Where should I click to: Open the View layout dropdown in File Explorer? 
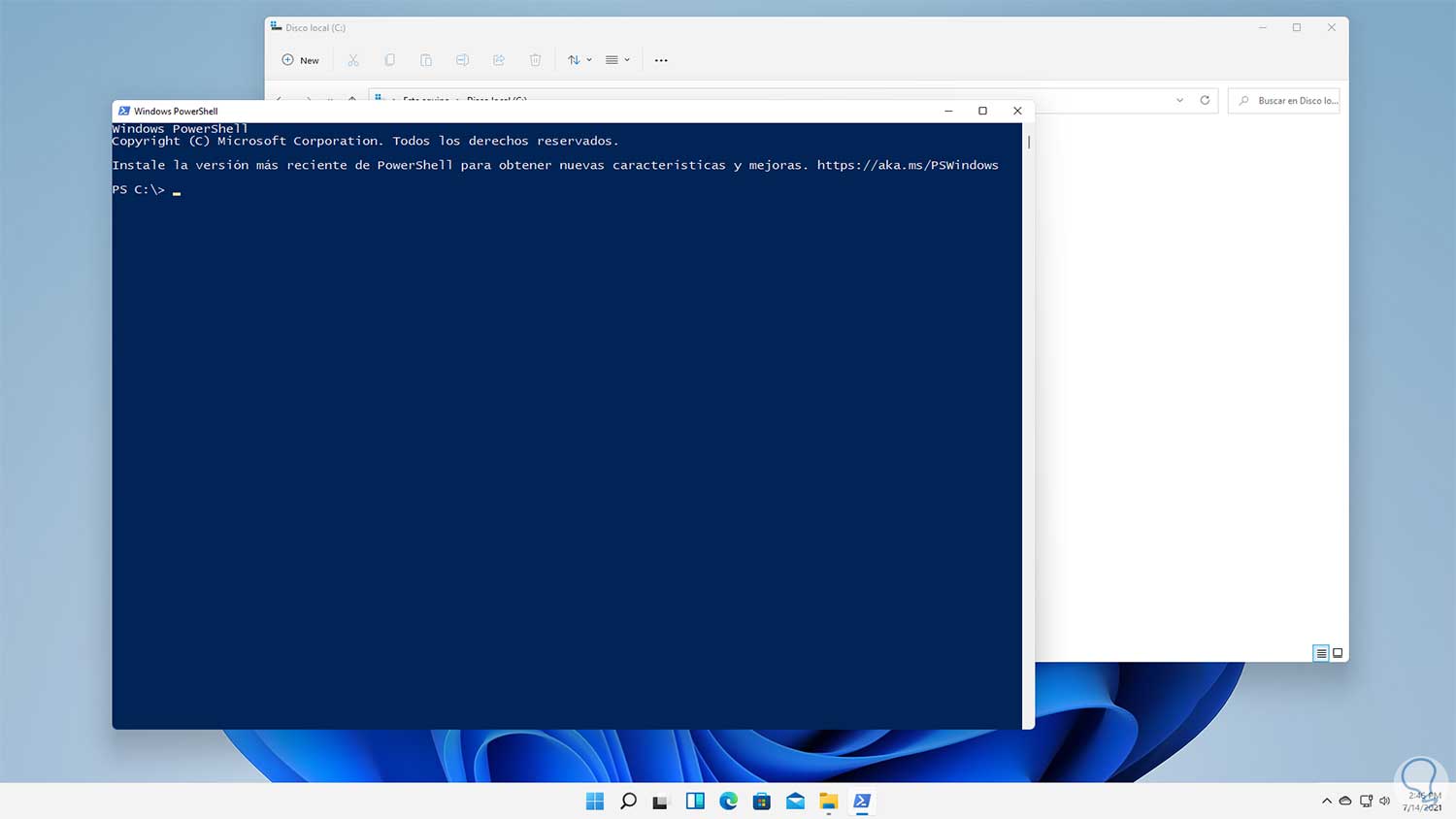pyautogui.click(x=617, y=60)
